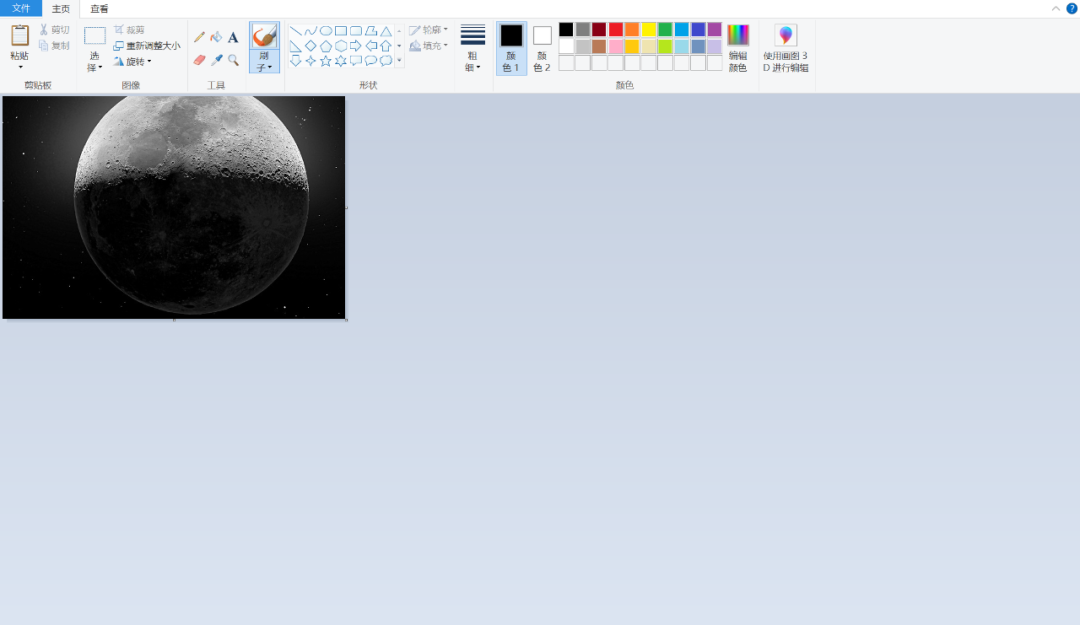Click the Resize (重新调整大小) button
Image resolution: width=1080 pixels, height=625 pixels.
click(147, 45)
